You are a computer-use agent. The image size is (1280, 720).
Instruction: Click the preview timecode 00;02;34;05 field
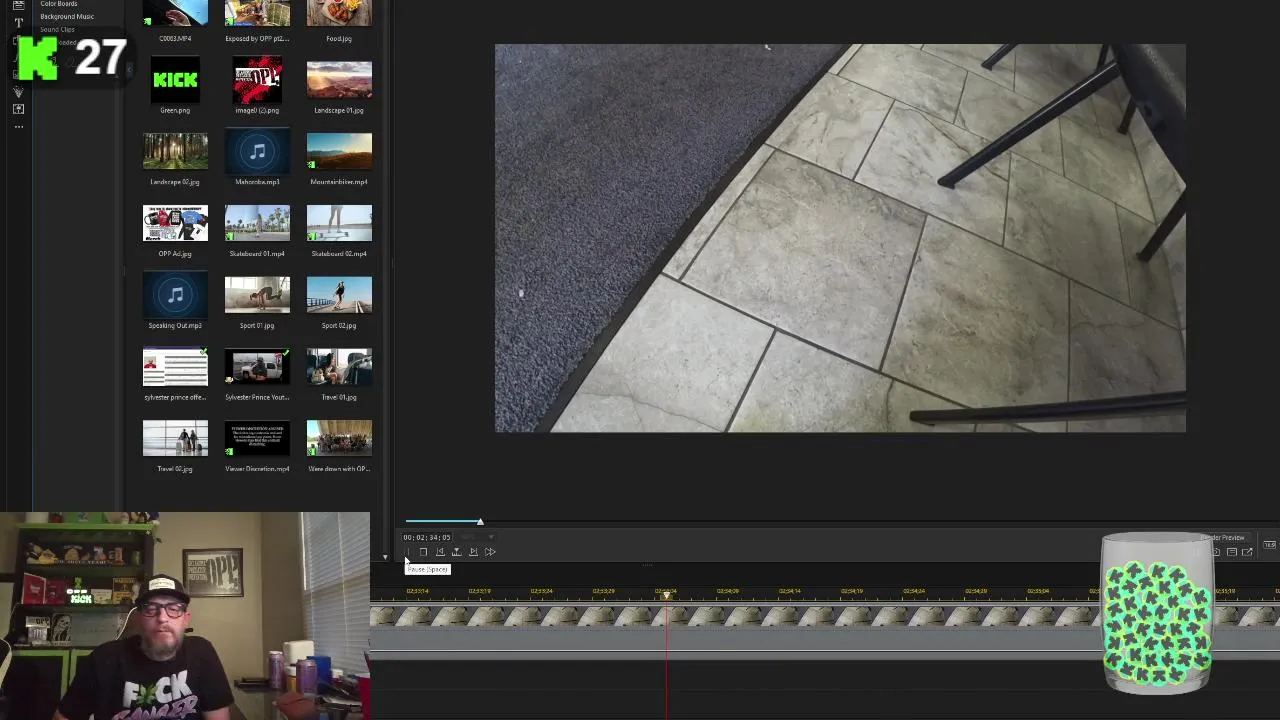click(x=427, y=537)
